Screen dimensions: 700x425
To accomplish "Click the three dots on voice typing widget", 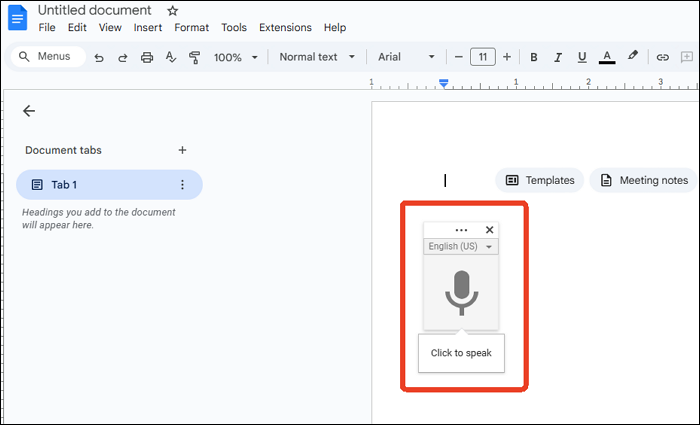I will point(461,230).
